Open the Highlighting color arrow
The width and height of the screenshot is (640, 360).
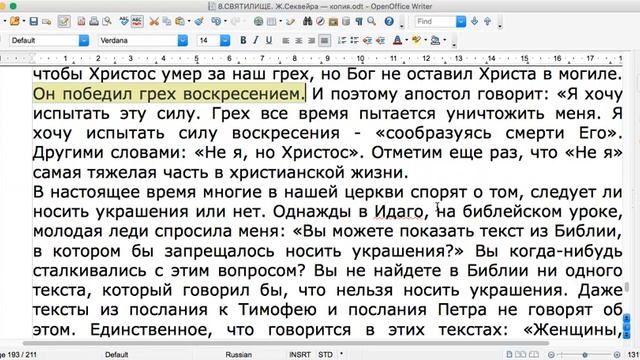pos(426,40)
